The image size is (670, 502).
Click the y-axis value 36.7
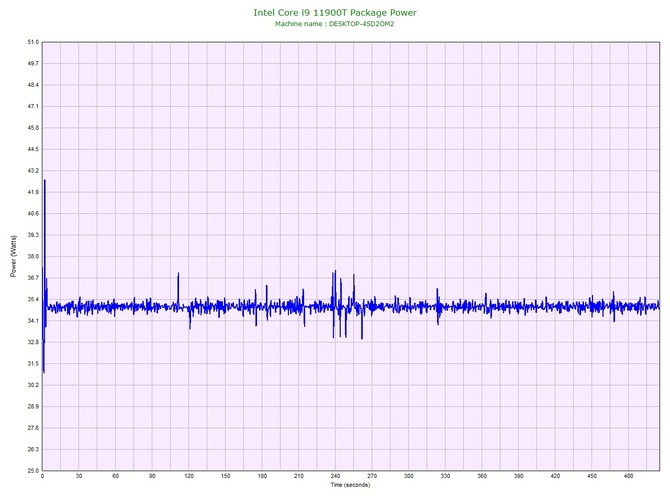point(33,278)
